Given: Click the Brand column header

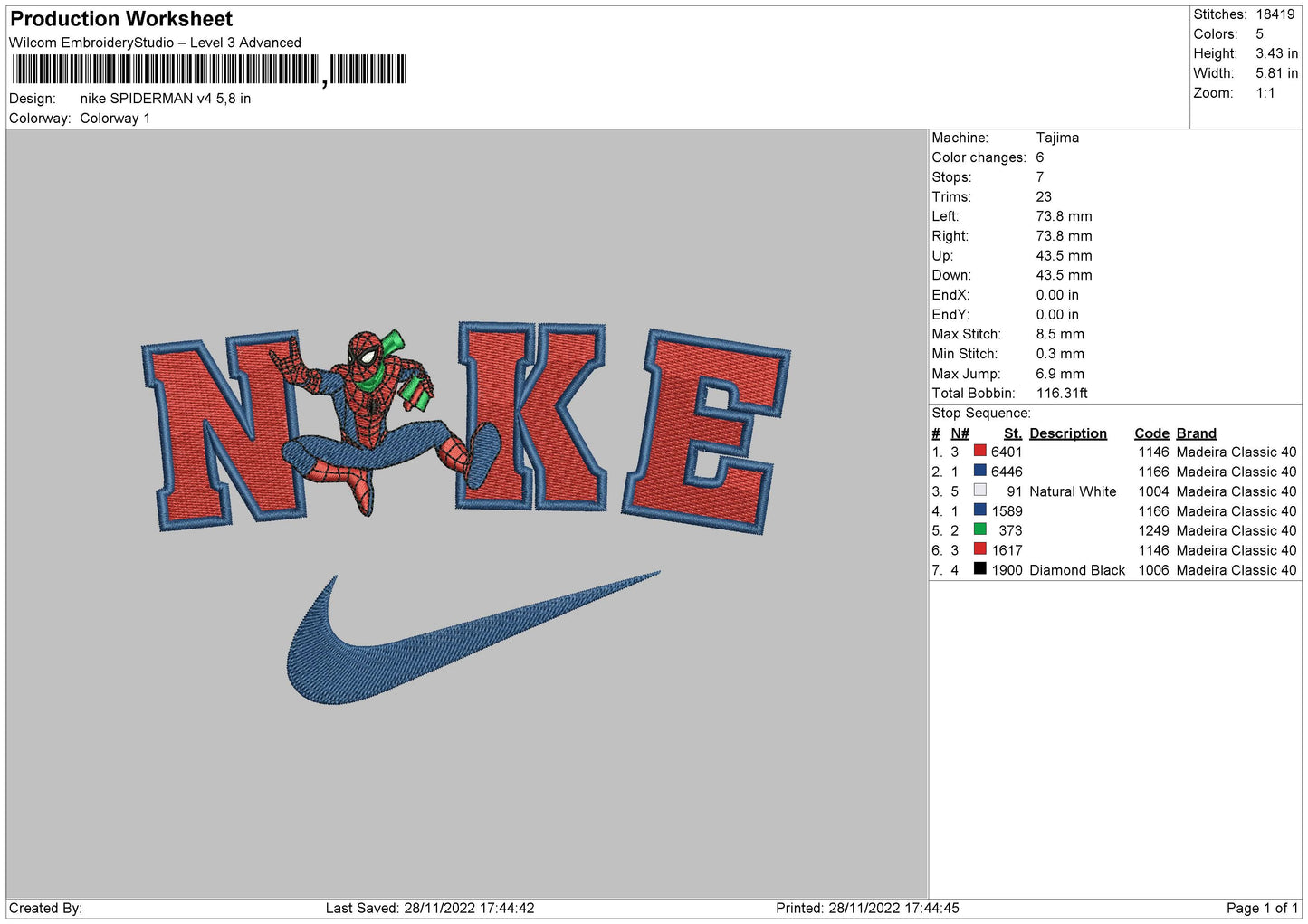Looking at the screenshot, I should (x=1196, y=433).
